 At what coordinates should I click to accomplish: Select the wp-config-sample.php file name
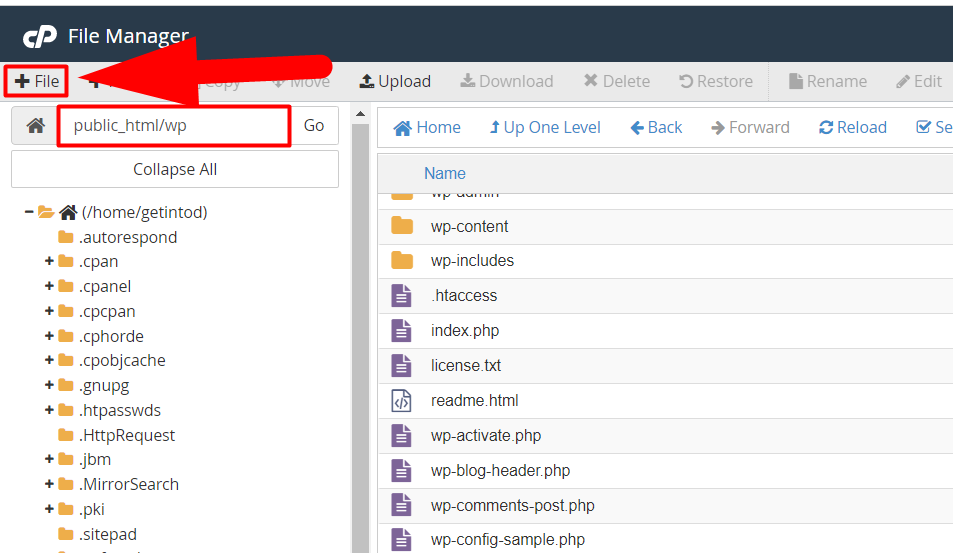coord(507,540)
